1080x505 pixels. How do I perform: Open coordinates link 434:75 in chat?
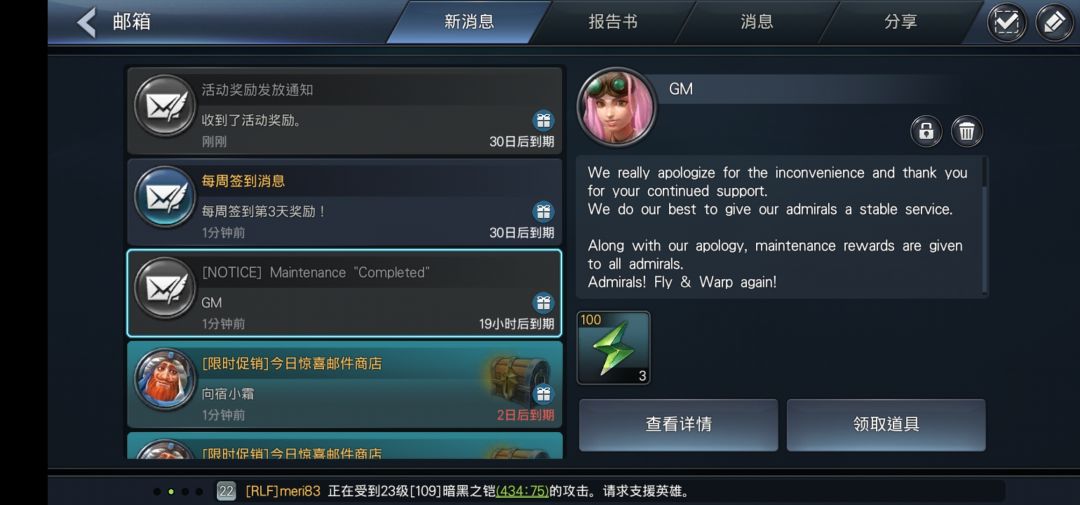tap(522, 491)
